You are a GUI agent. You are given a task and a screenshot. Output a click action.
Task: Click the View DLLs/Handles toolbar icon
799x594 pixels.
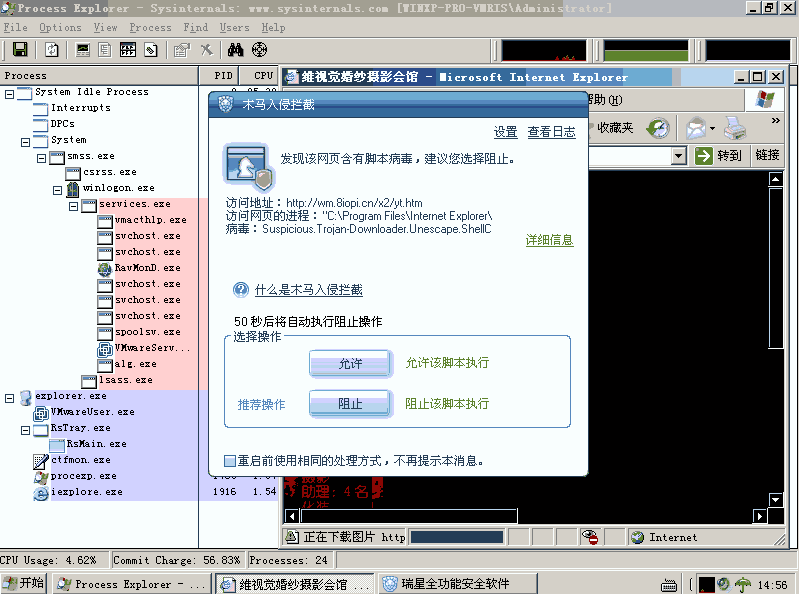coord(151,49)
